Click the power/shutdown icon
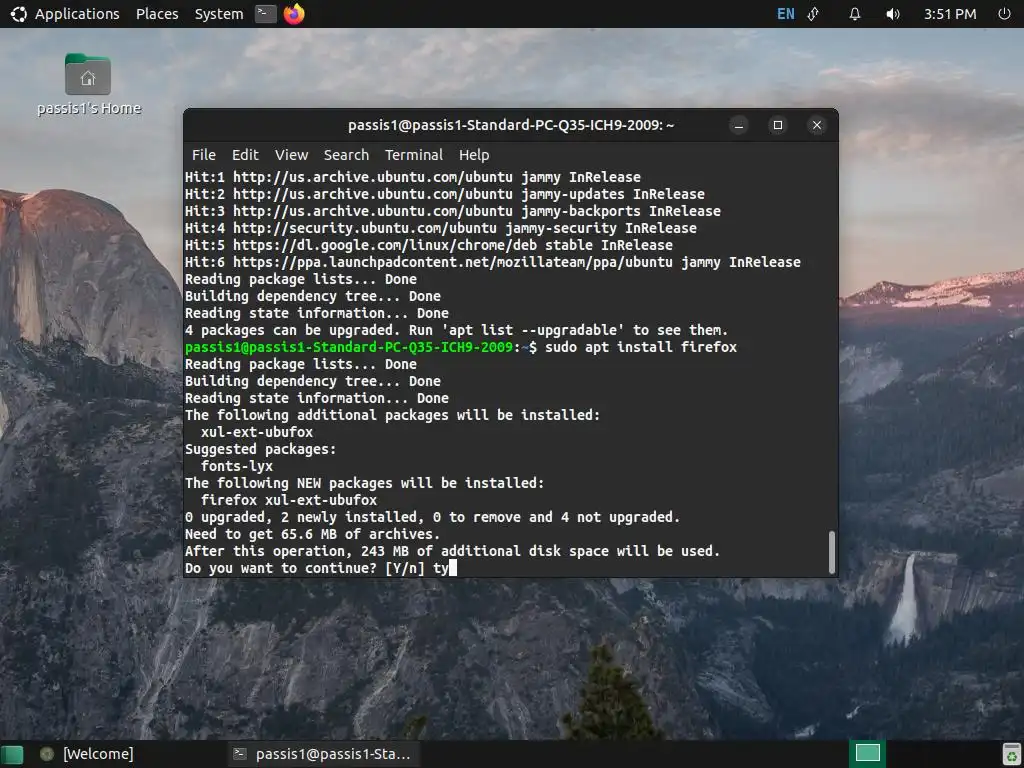The height and width of the screenshot is (768, 1024). [1004, 14]
